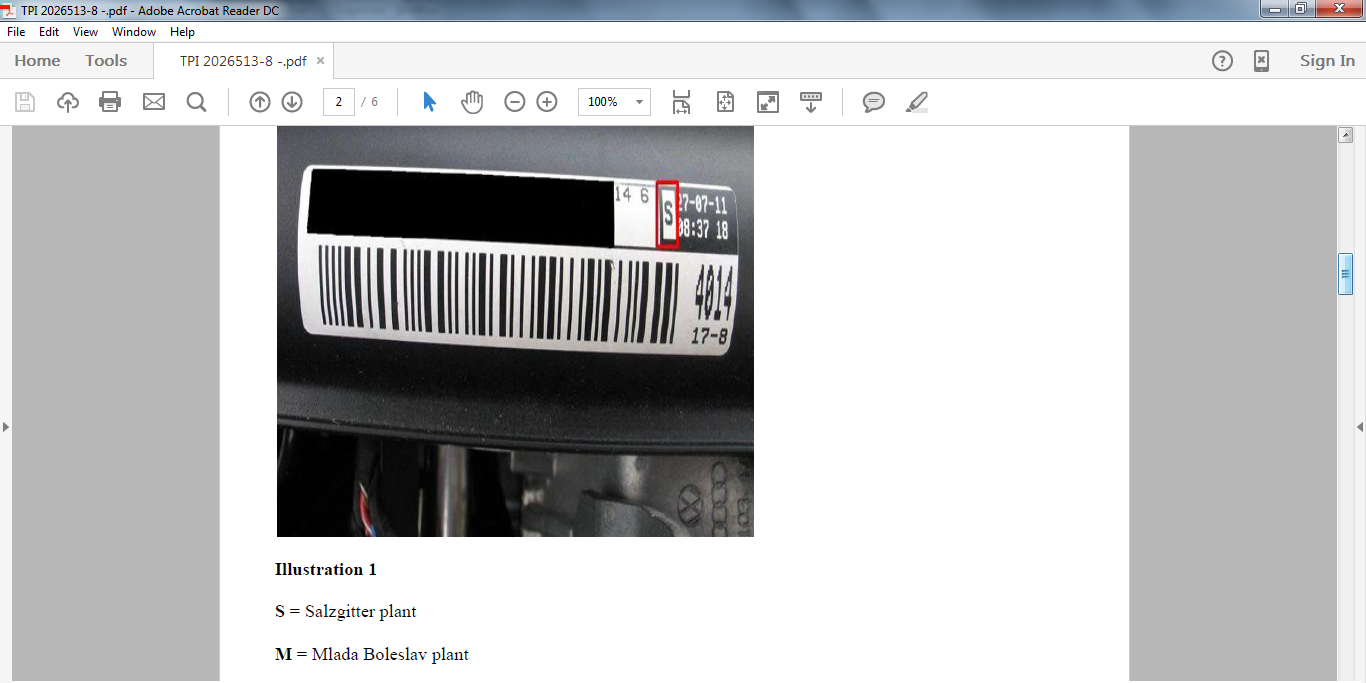Click the fit full page icon
Image resolution: width=1366 pixels, height=683 pixels.
726,102
